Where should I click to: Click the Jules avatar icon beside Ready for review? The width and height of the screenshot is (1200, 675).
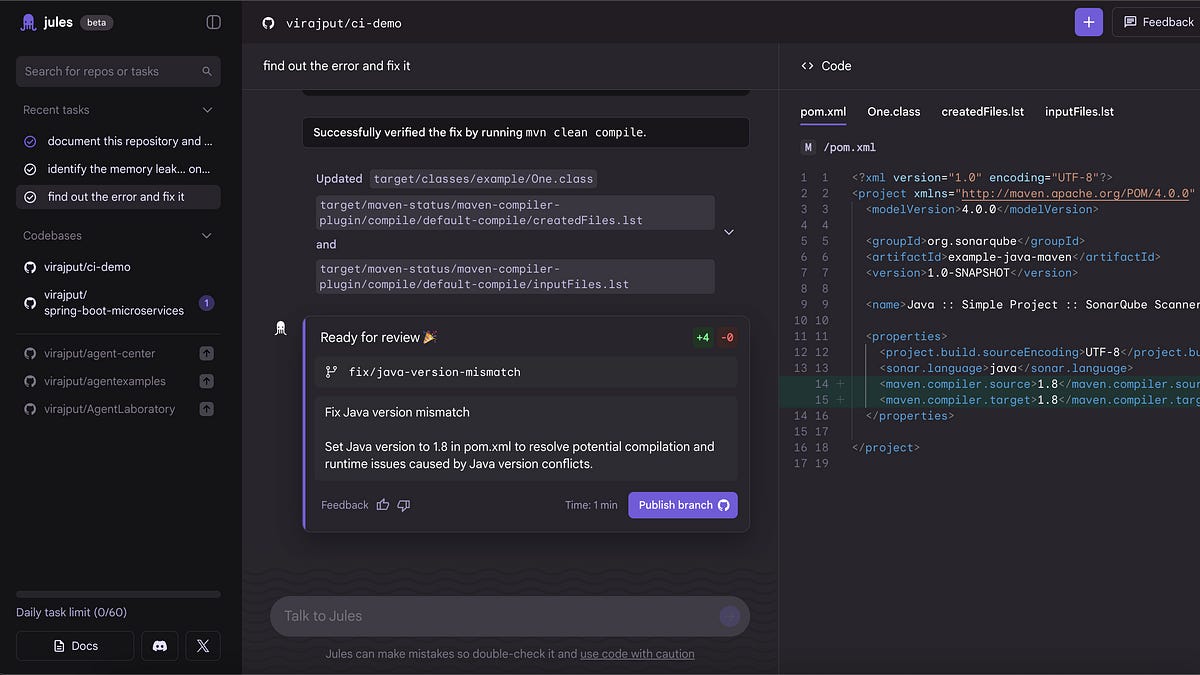click(x=281, y=329)
